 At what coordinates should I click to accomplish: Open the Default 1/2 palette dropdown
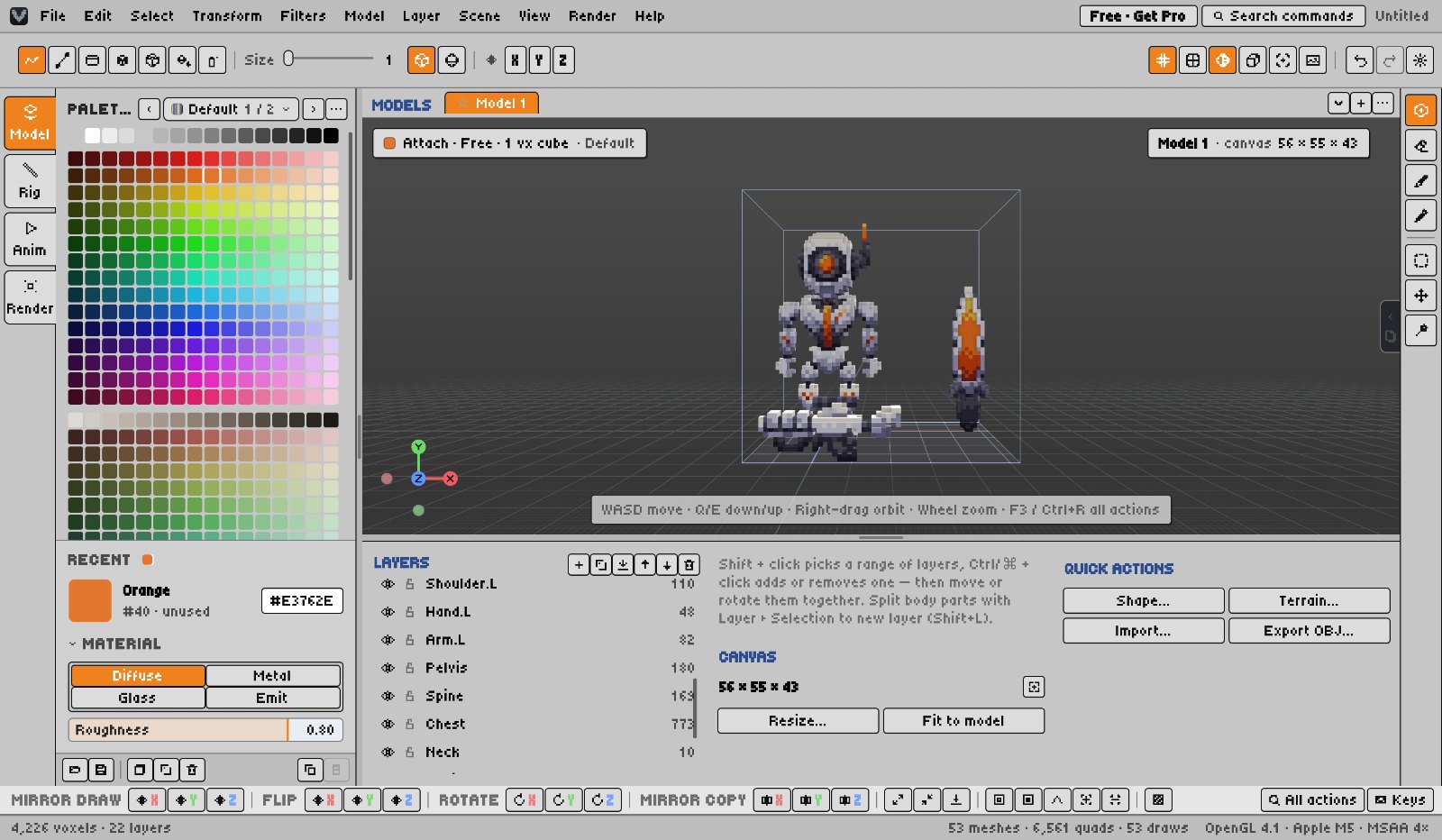coord(232,109)
